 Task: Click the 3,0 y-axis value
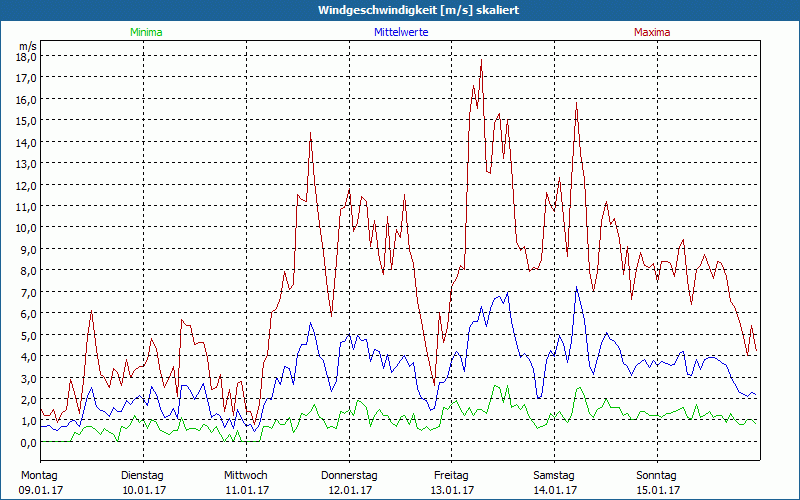(29, 378)
